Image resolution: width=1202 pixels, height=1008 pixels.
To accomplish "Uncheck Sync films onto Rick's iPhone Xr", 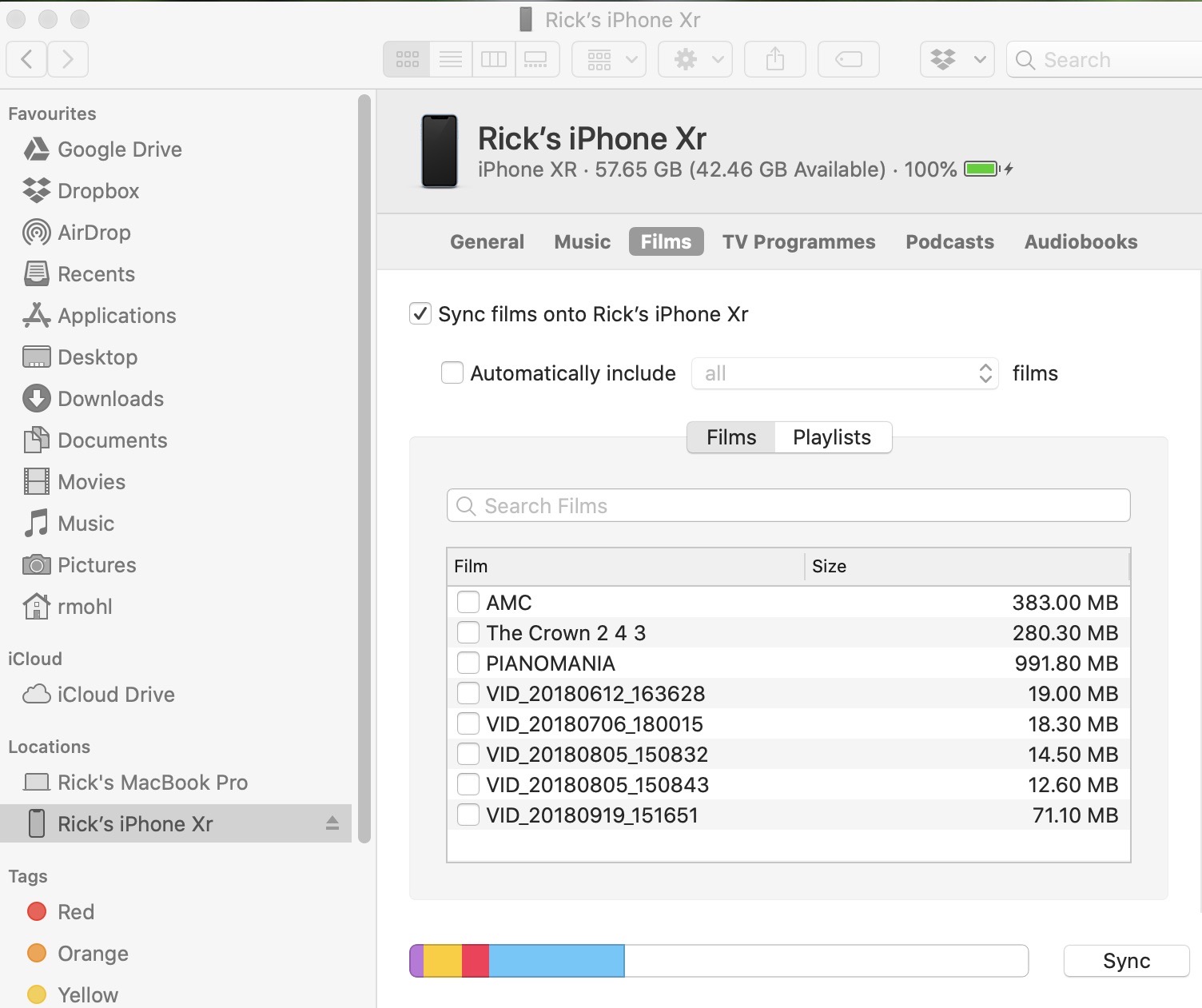I will [x=420, y=313].
